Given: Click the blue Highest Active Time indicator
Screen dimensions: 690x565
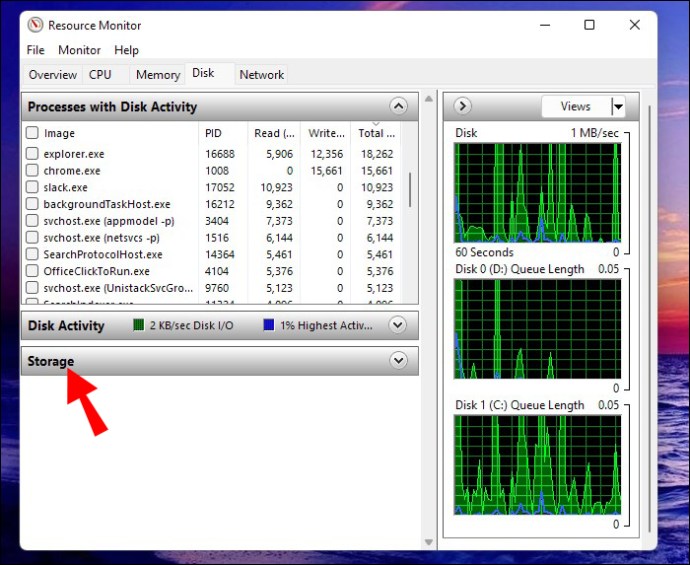Looking at the screenshot, I should [268, 325].
